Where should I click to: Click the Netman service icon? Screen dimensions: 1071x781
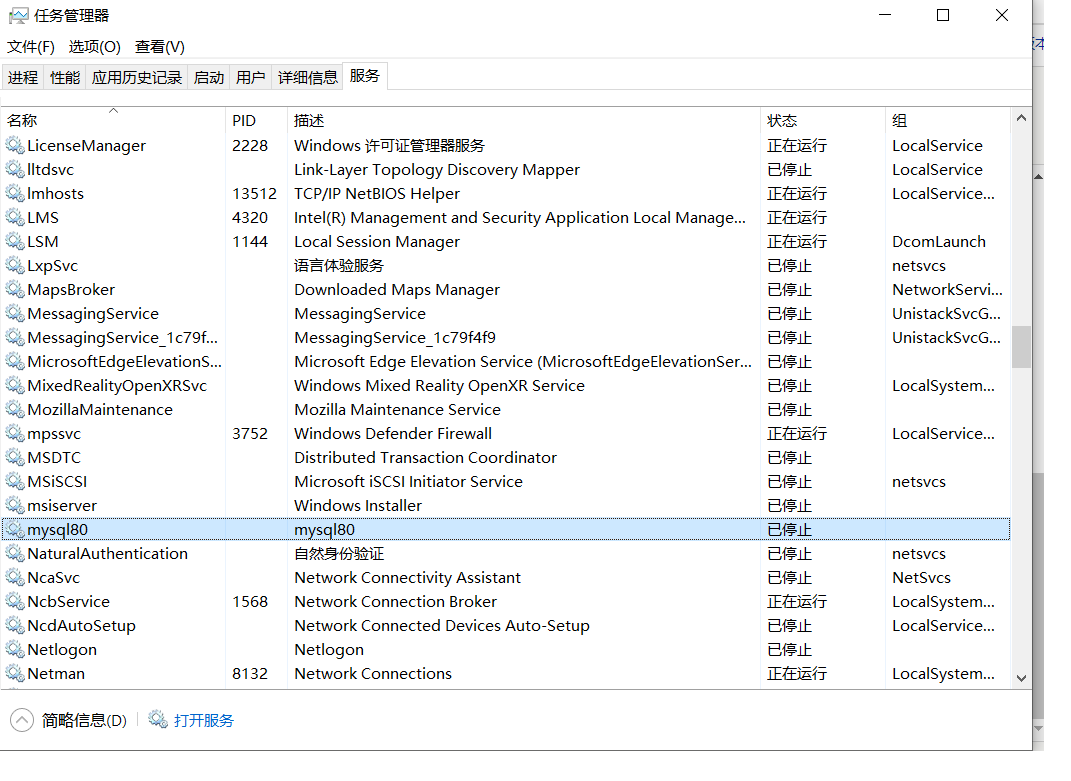coord(15,673)
